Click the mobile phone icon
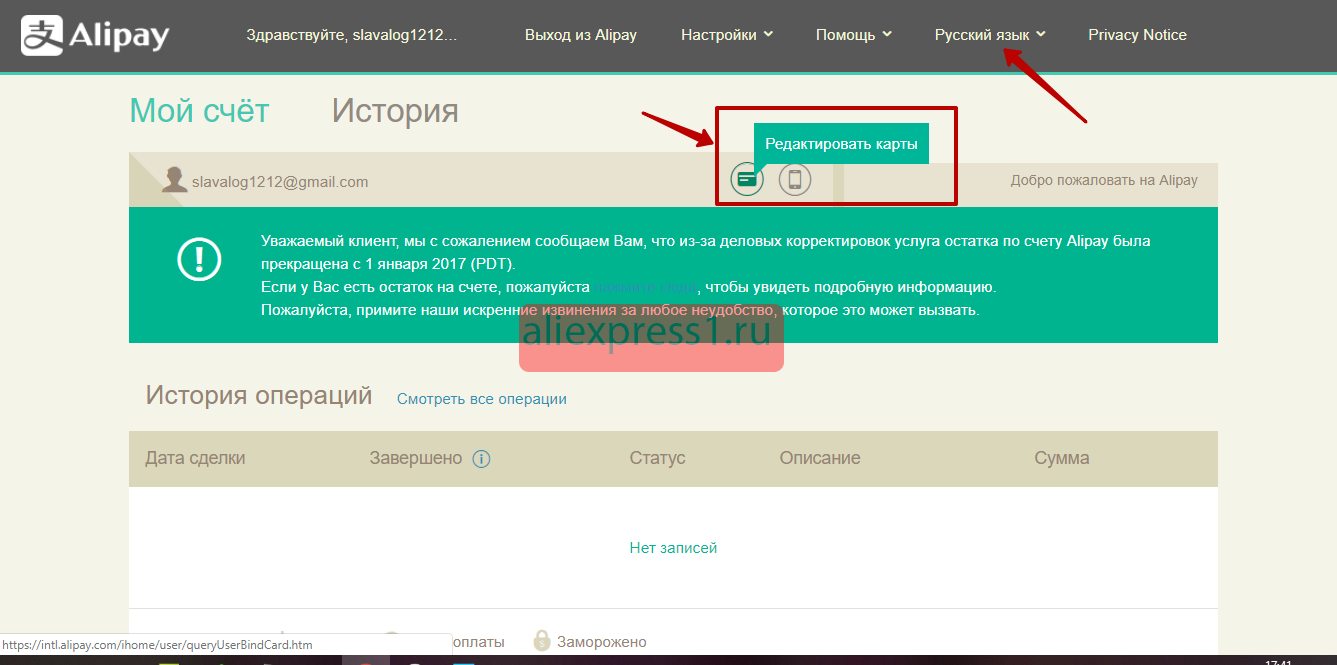The width and height of the screenshot is (1337, 665). (795, 180)
